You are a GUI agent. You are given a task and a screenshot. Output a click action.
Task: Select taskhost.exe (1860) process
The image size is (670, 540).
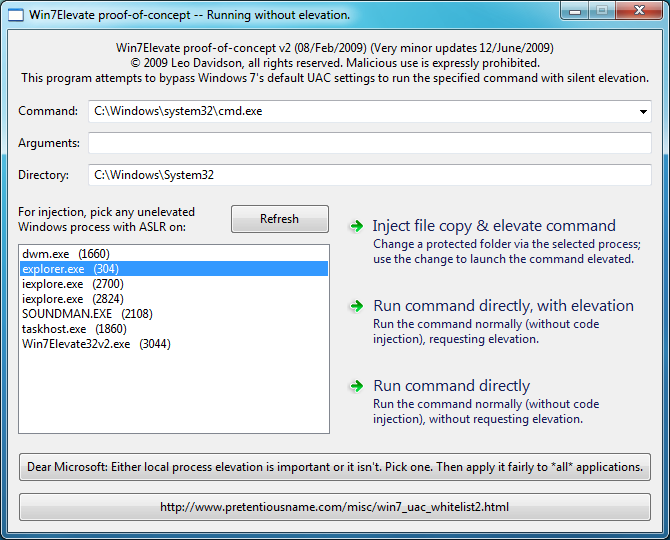pyautogui.click(x=174, y=329)
